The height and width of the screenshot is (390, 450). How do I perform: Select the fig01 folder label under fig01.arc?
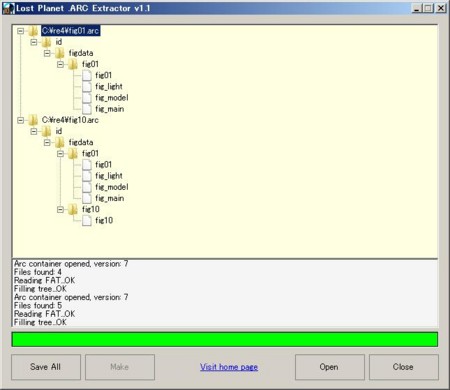[x=90, y=64]
